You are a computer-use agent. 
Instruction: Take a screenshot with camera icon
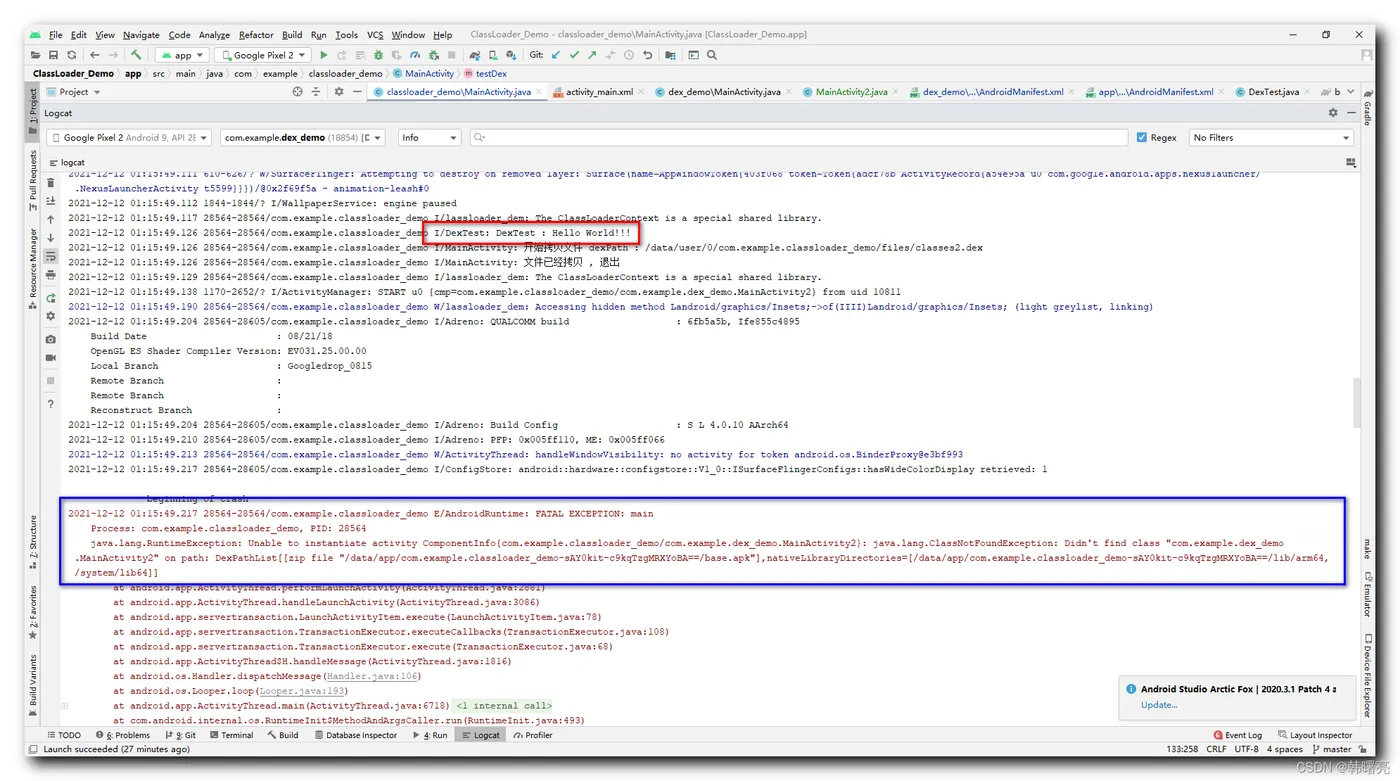[x=51, y=339]
